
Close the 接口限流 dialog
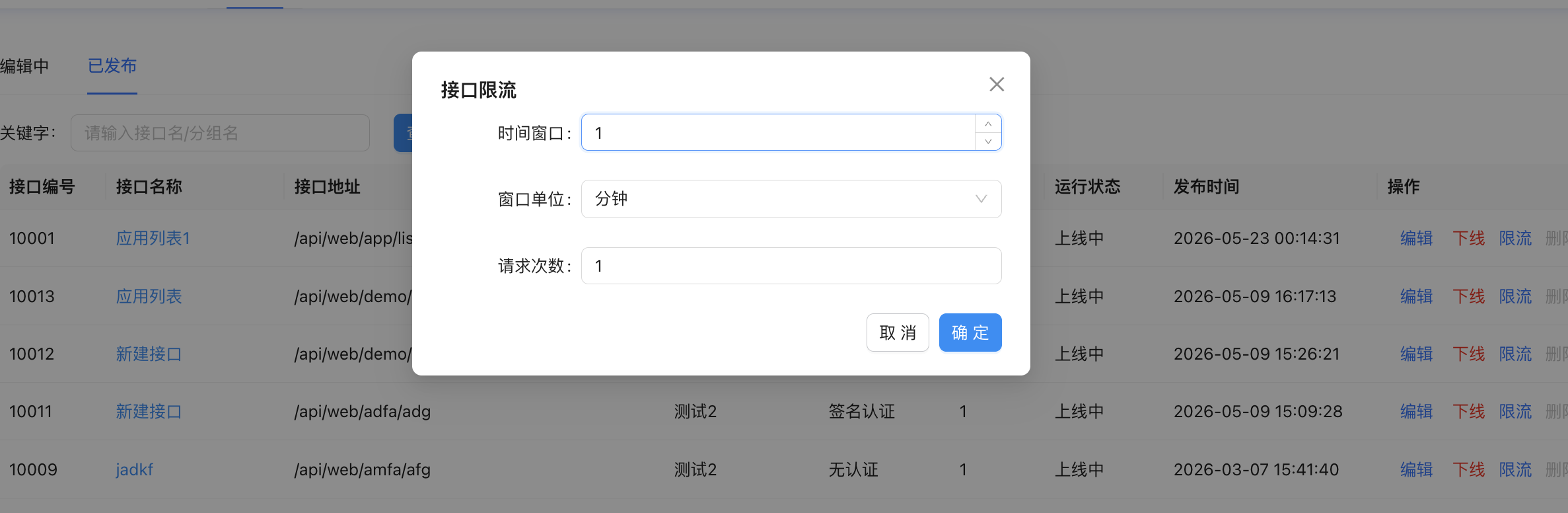pos(997,84)
